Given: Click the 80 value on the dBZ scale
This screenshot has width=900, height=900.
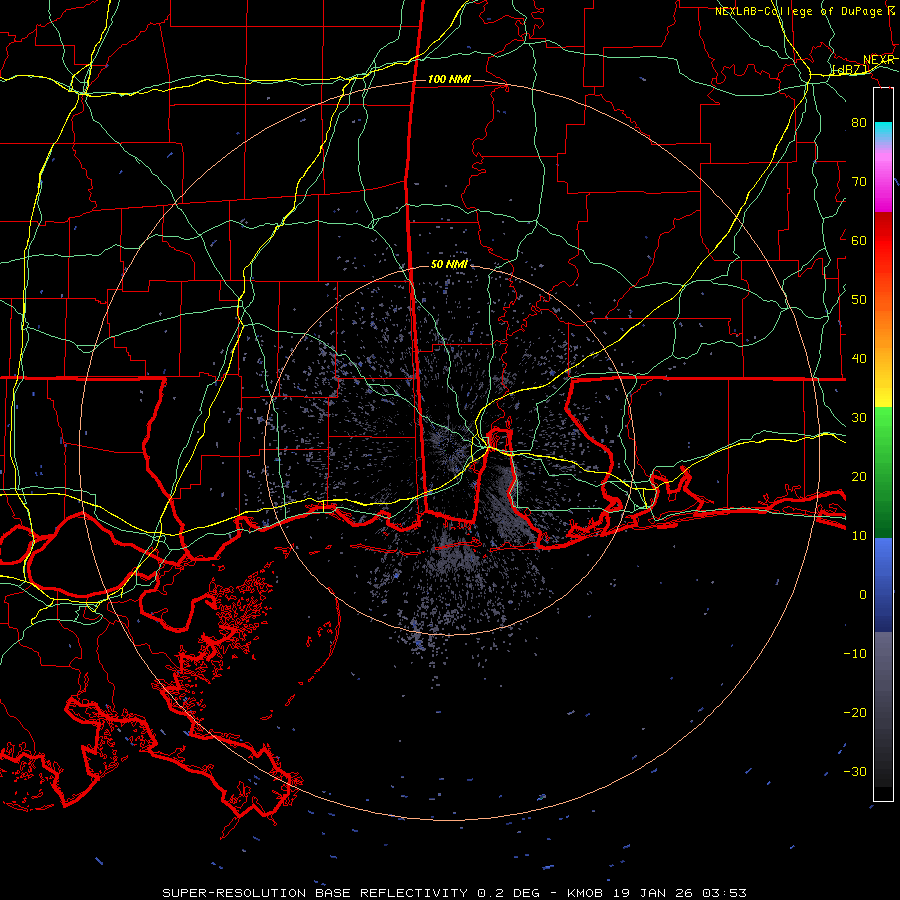Looking at the screenshot, I should tap(859, 122).
